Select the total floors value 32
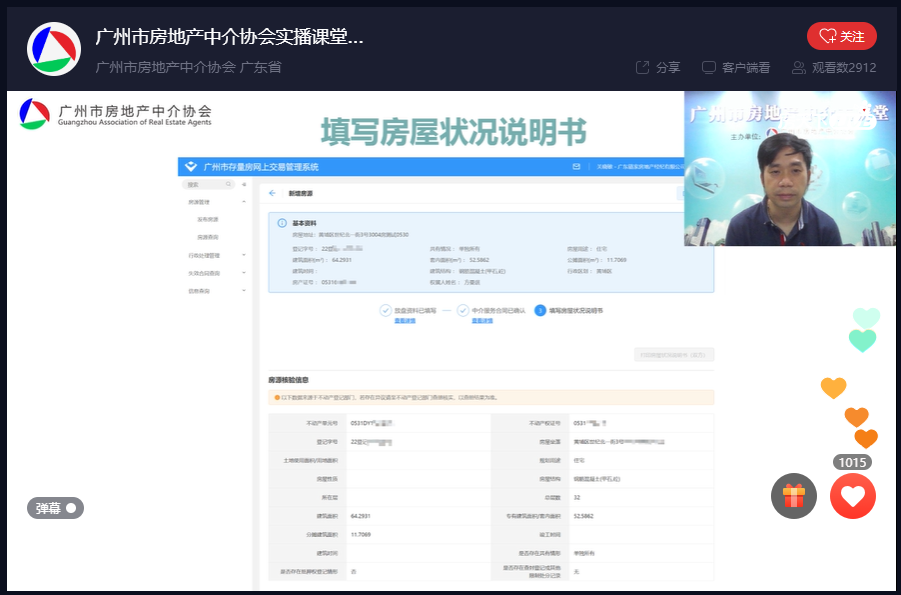Image resolution: width=901 pixels, height=595 pixels. 577,497
